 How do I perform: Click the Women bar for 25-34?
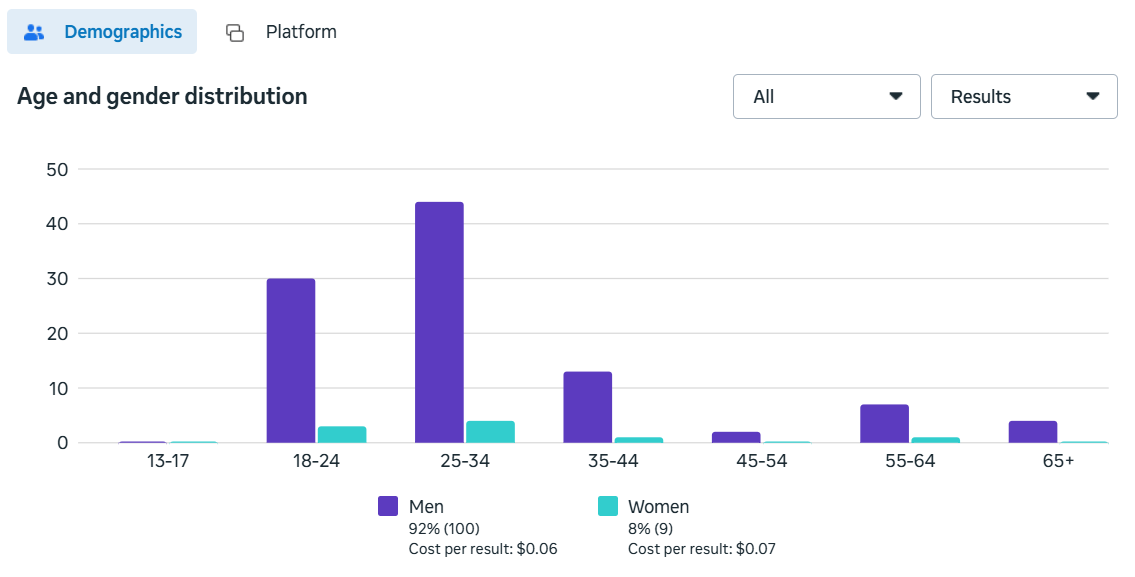pos(490,432)
